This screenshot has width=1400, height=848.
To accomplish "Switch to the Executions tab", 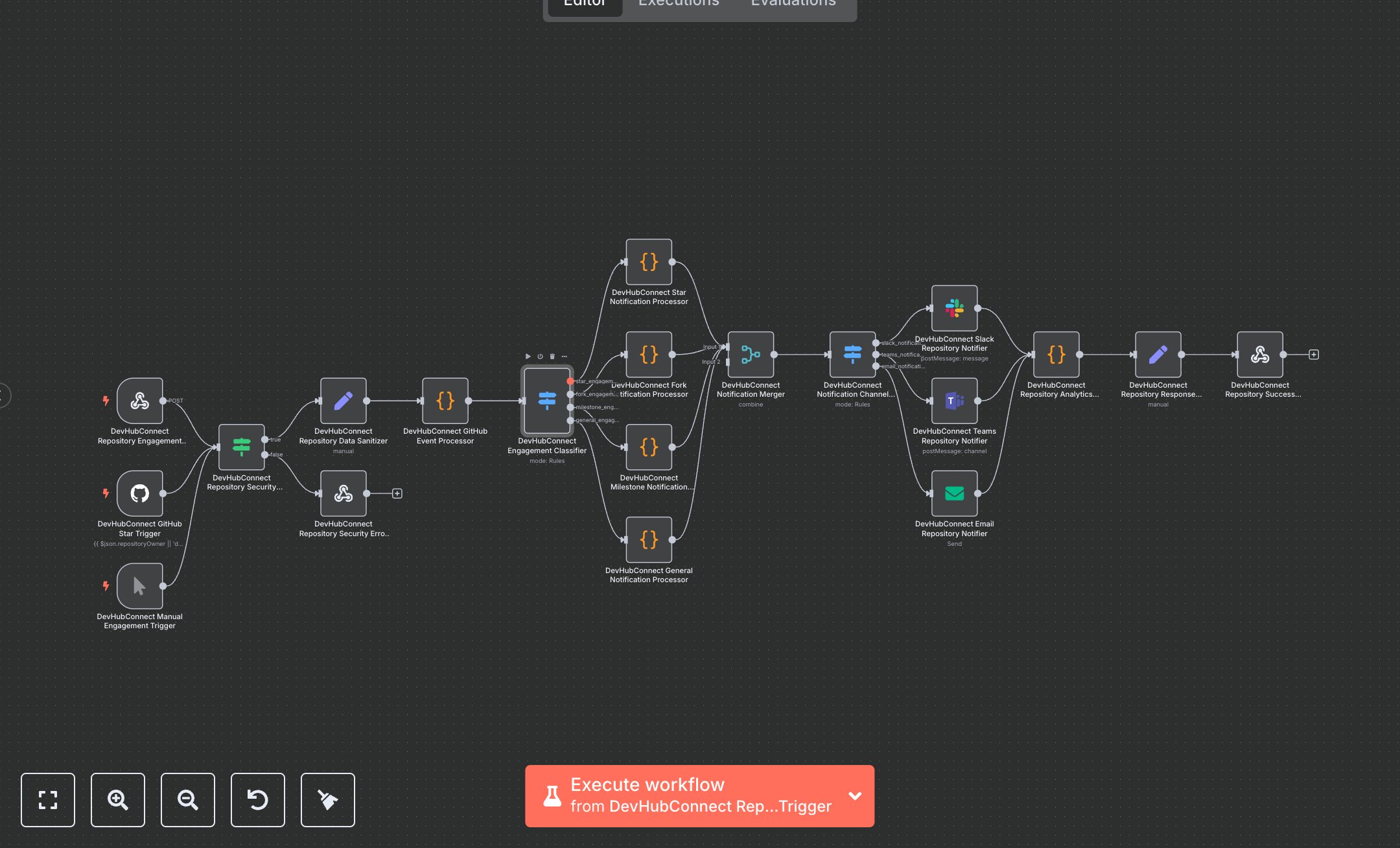I will 678,5.
